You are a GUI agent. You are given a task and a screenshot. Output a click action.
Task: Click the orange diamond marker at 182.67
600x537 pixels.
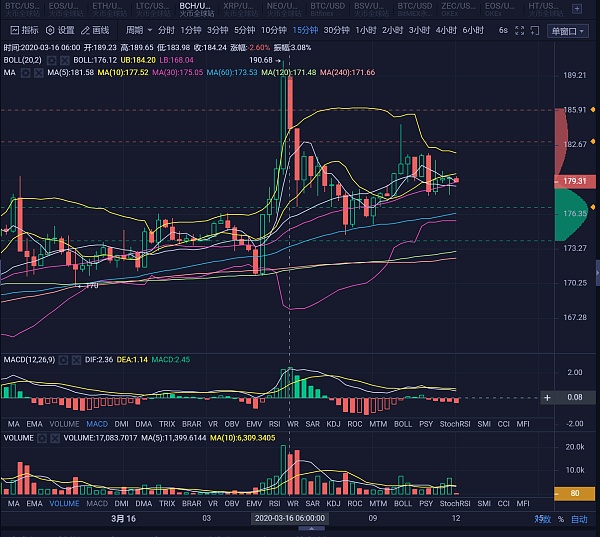click(593, 142)
